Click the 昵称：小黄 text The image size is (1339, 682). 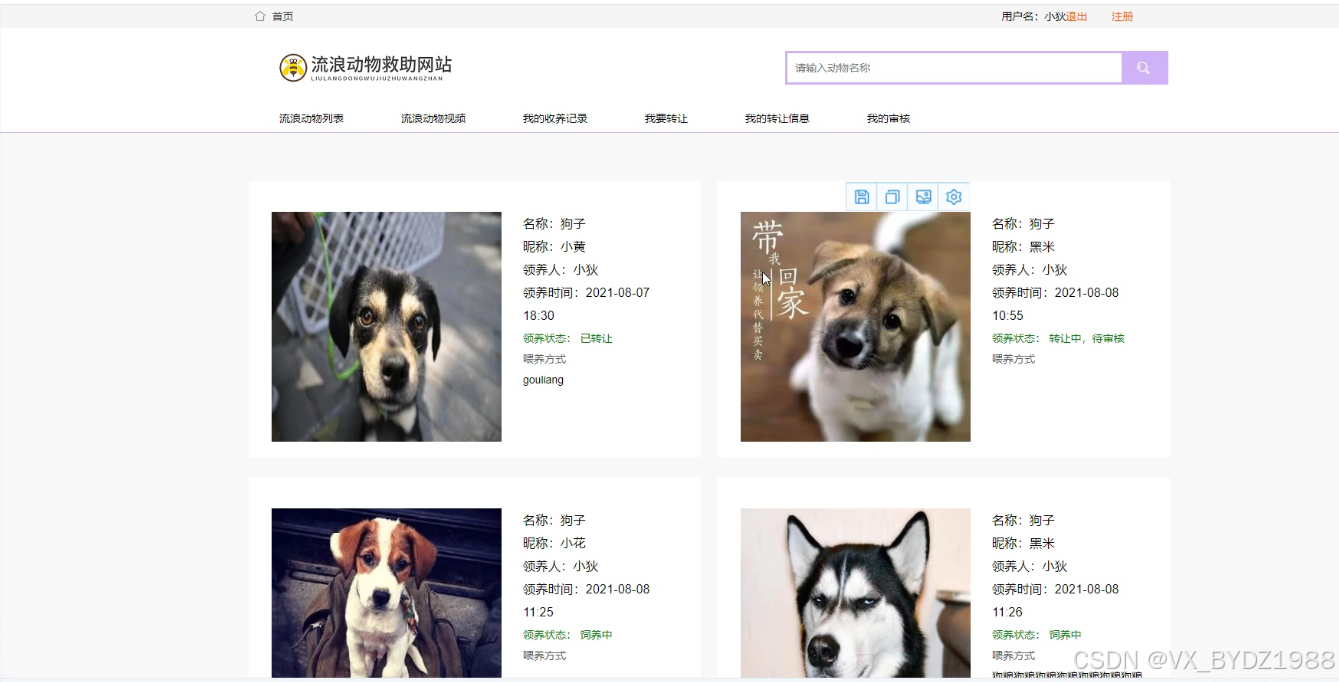click(554, 247)
